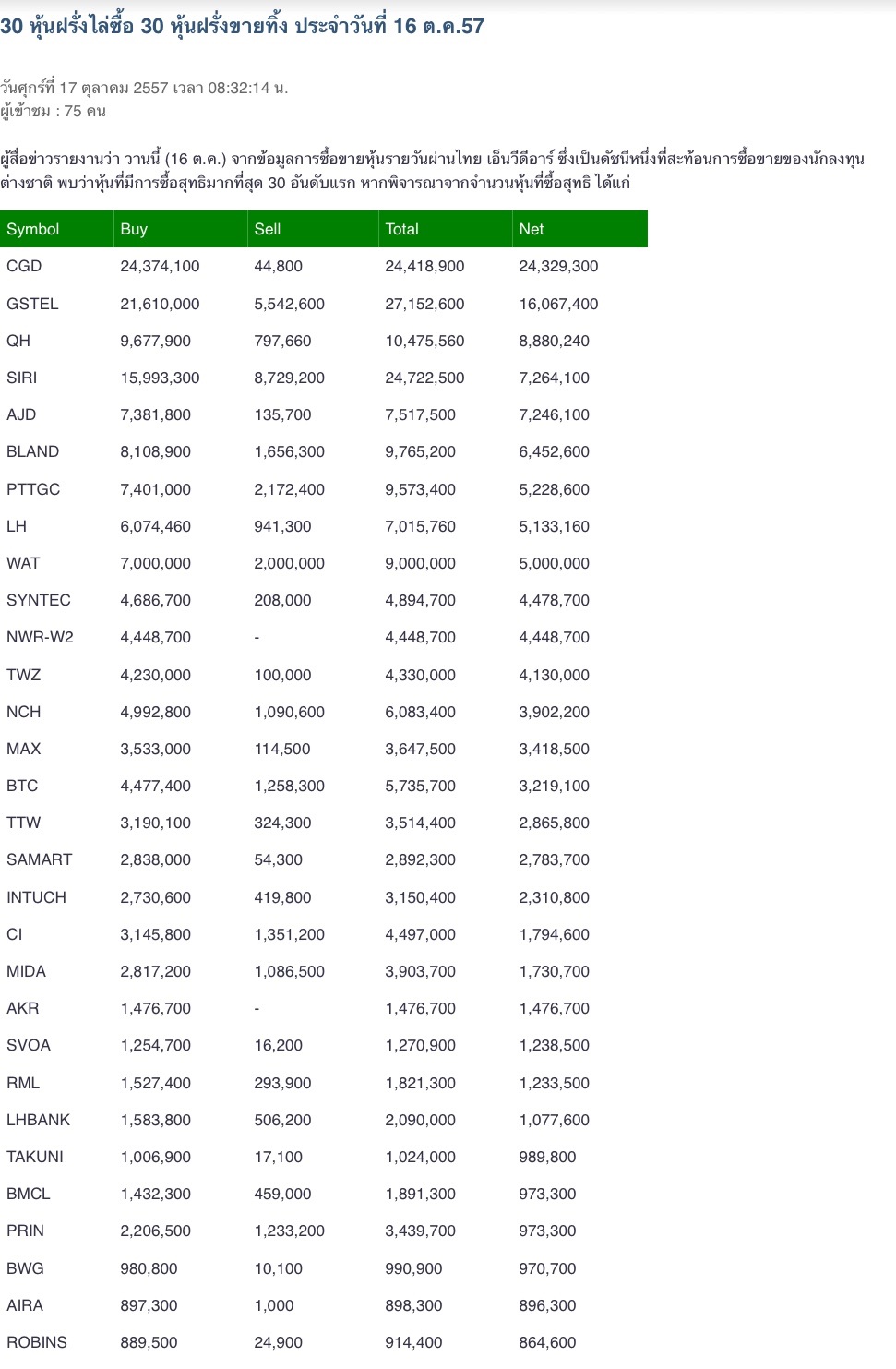Image resolution: width=896 pixels, height=1369 pixels.
Task: Select the CGD symbol cell
Action: click(x=24, y=266)
